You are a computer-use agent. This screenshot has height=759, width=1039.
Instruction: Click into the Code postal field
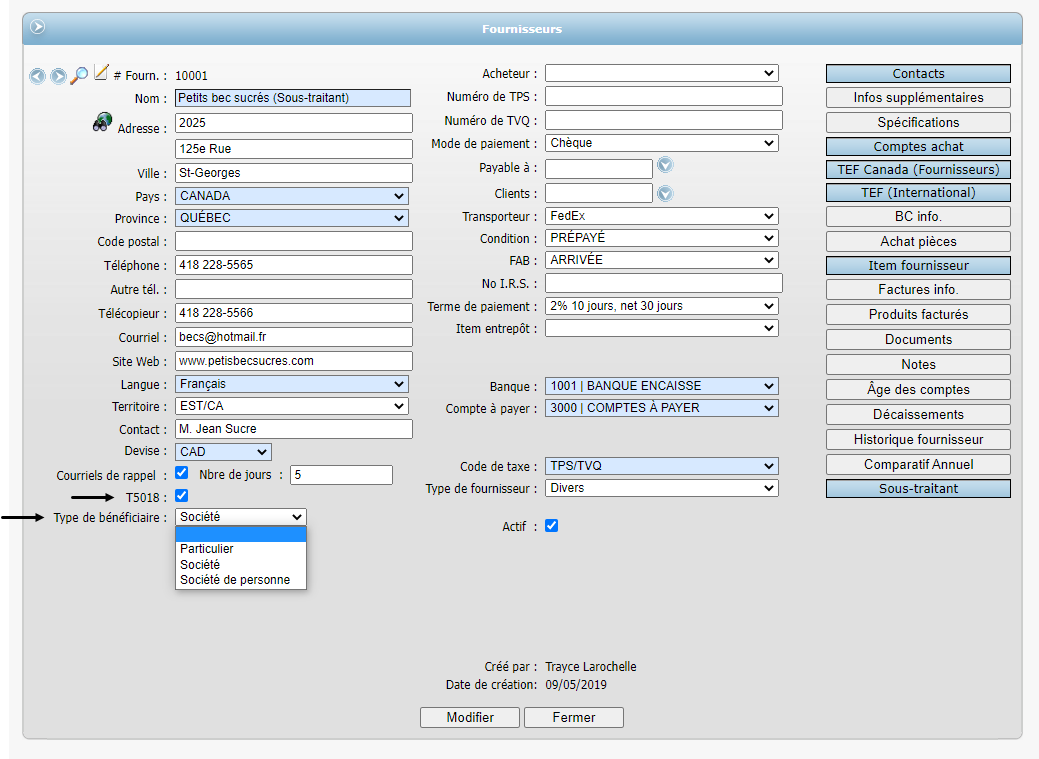[x=294, y=241]
